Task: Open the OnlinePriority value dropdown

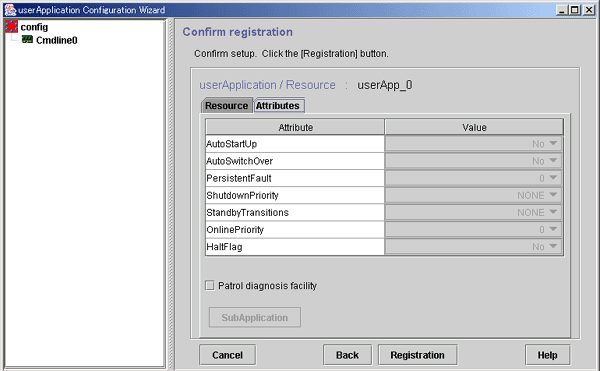Action: [x=473, y=229]
